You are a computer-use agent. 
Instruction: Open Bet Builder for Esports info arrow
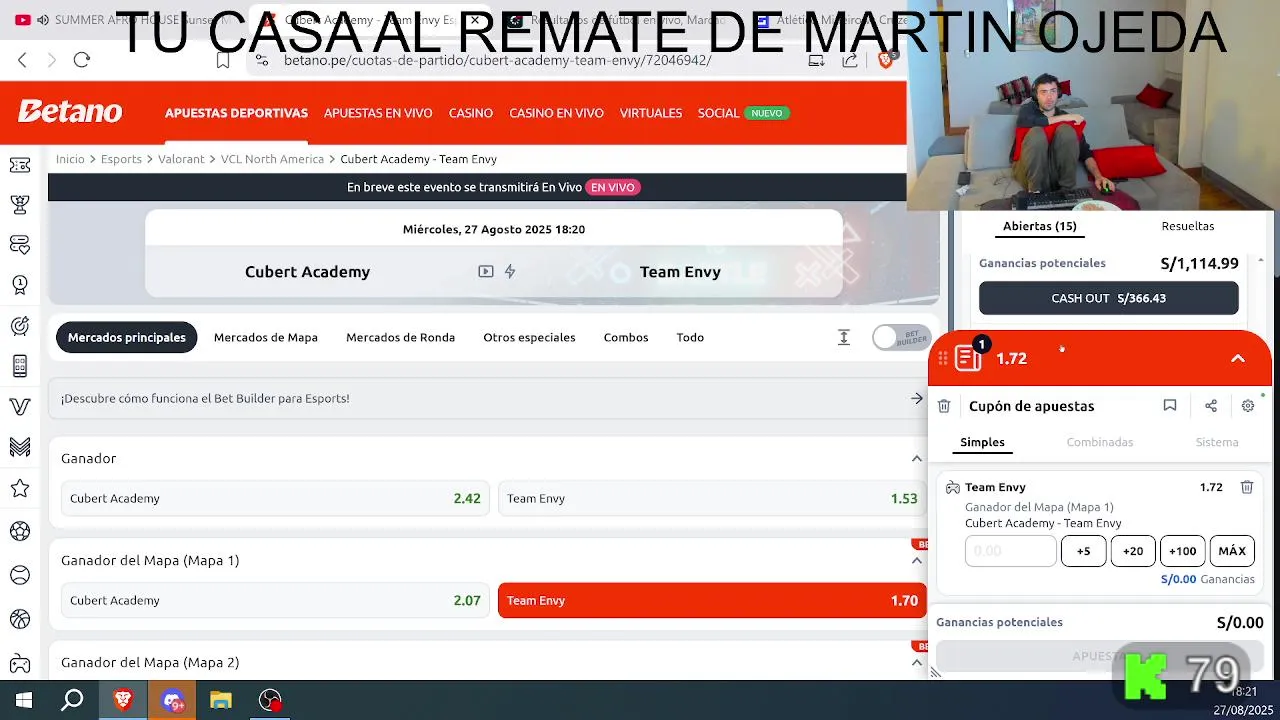click(917, 398)
